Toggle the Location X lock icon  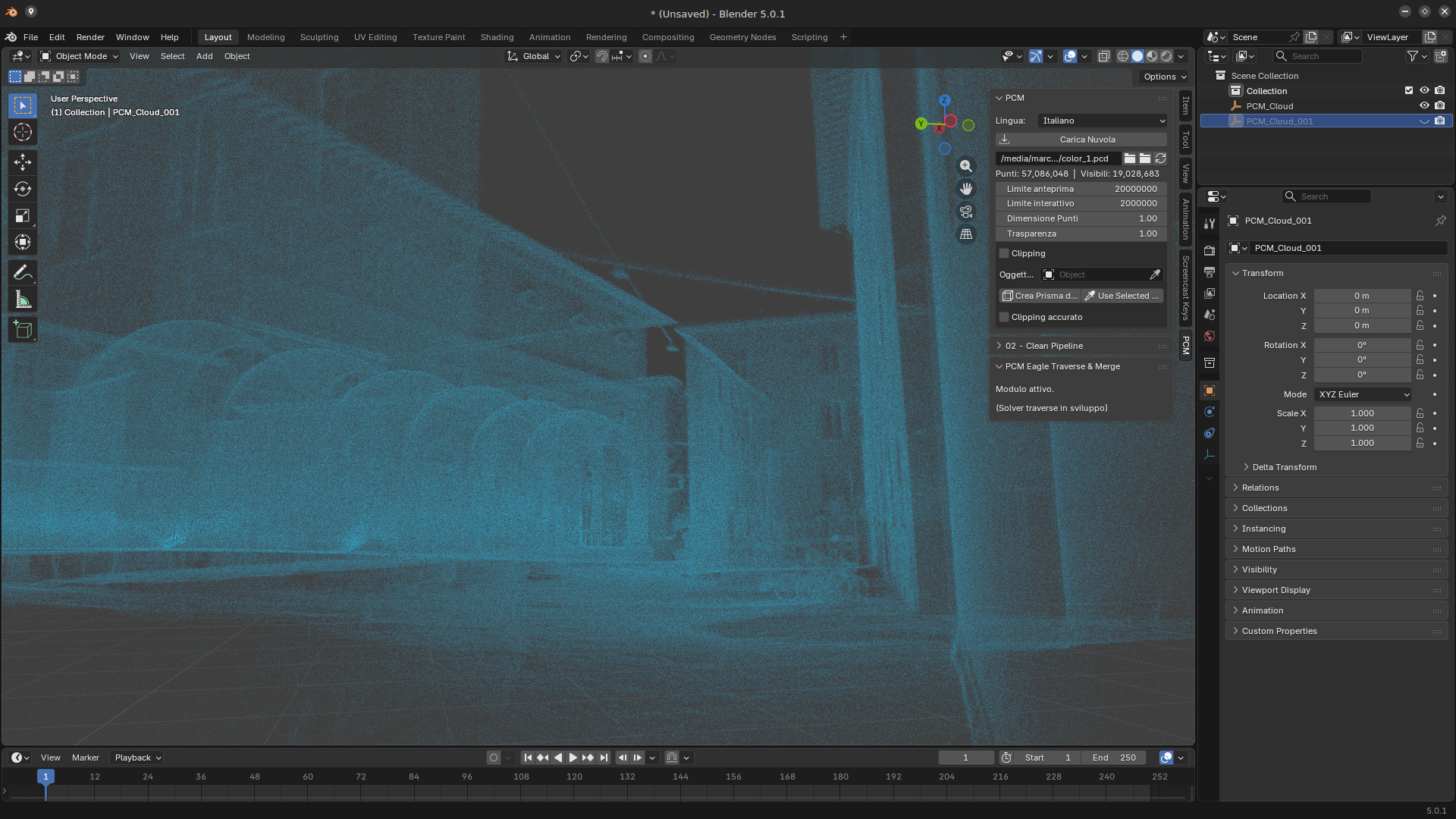pyautogui.click(x=1420, y=296)
